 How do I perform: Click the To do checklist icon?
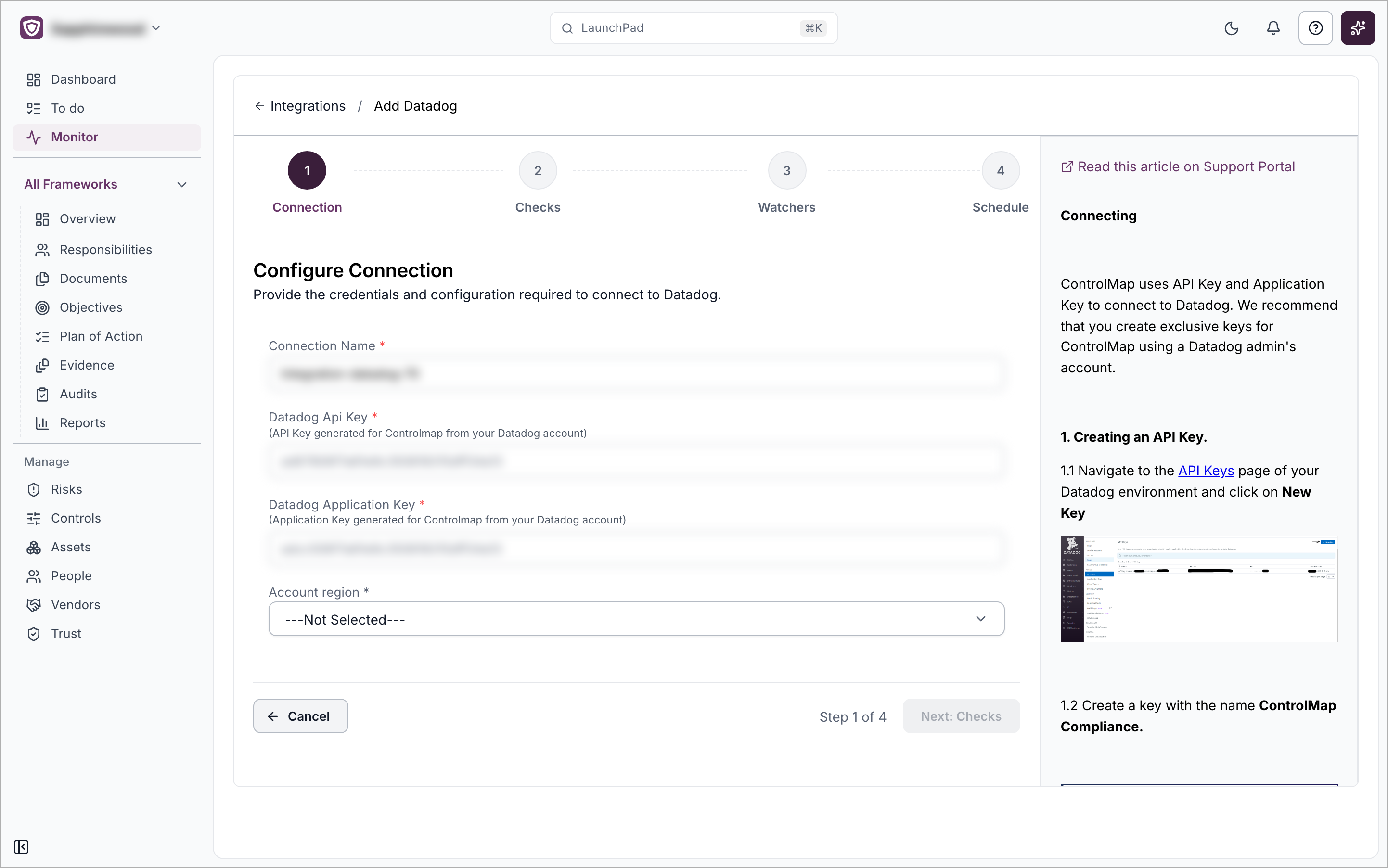(x=34, y=108)
